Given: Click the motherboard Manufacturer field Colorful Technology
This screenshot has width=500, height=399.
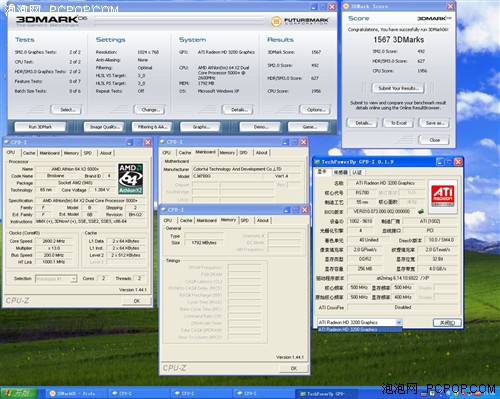Looking at the screenshot, I should click(246, 169).
